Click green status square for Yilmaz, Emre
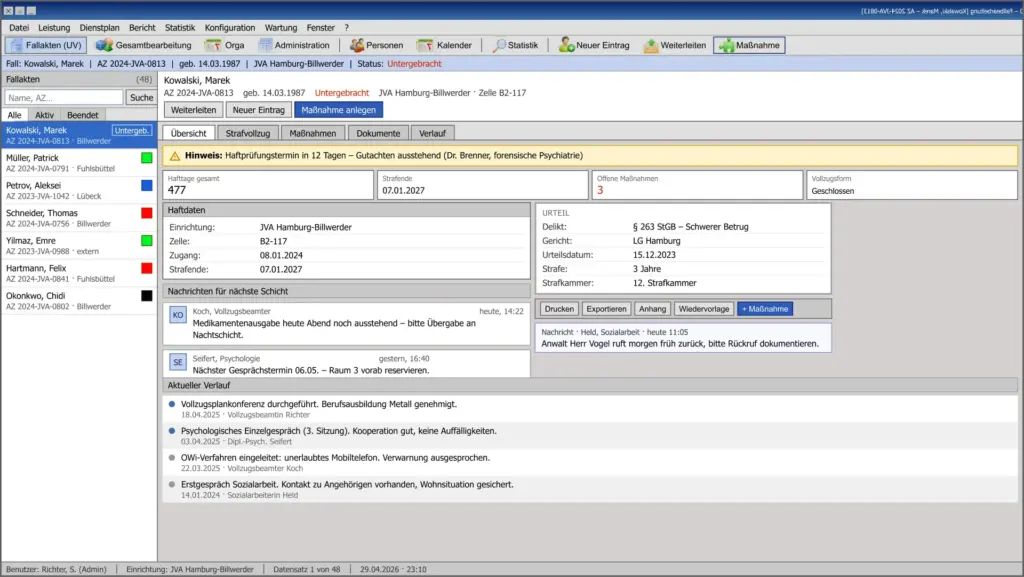Viewport: 1024px width, 577px height. coord(147,241)
